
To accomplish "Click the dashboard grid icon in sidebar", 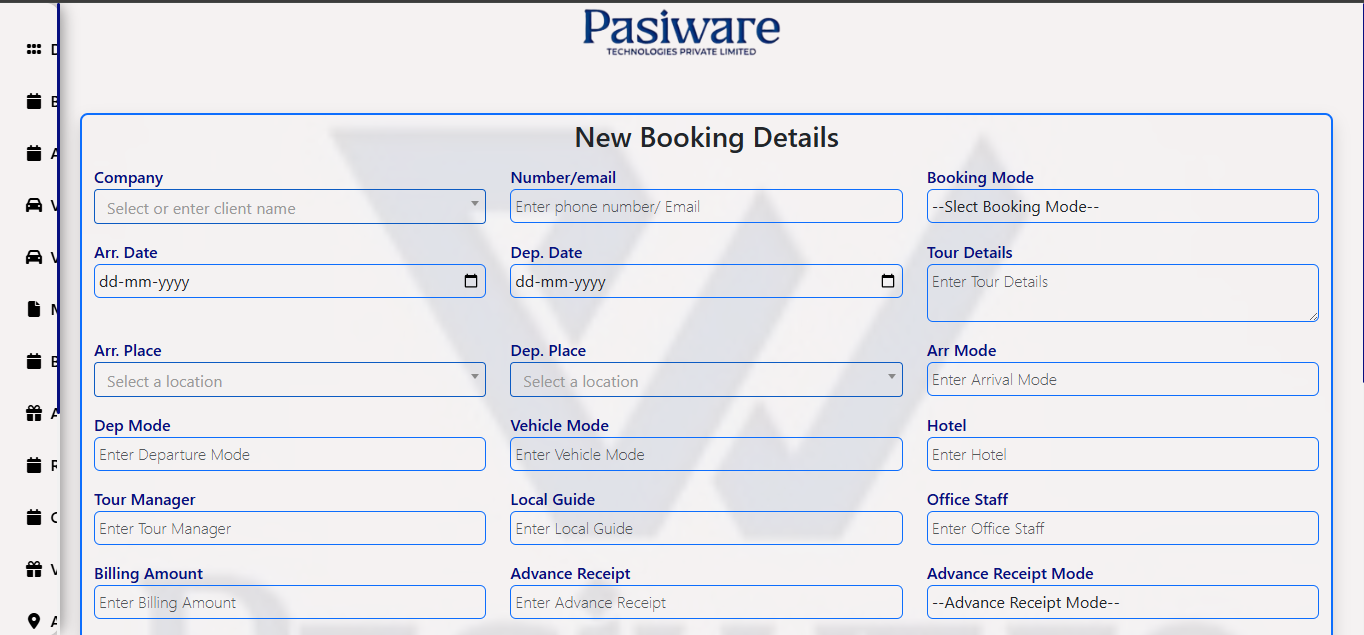I will tap(34, 49).
